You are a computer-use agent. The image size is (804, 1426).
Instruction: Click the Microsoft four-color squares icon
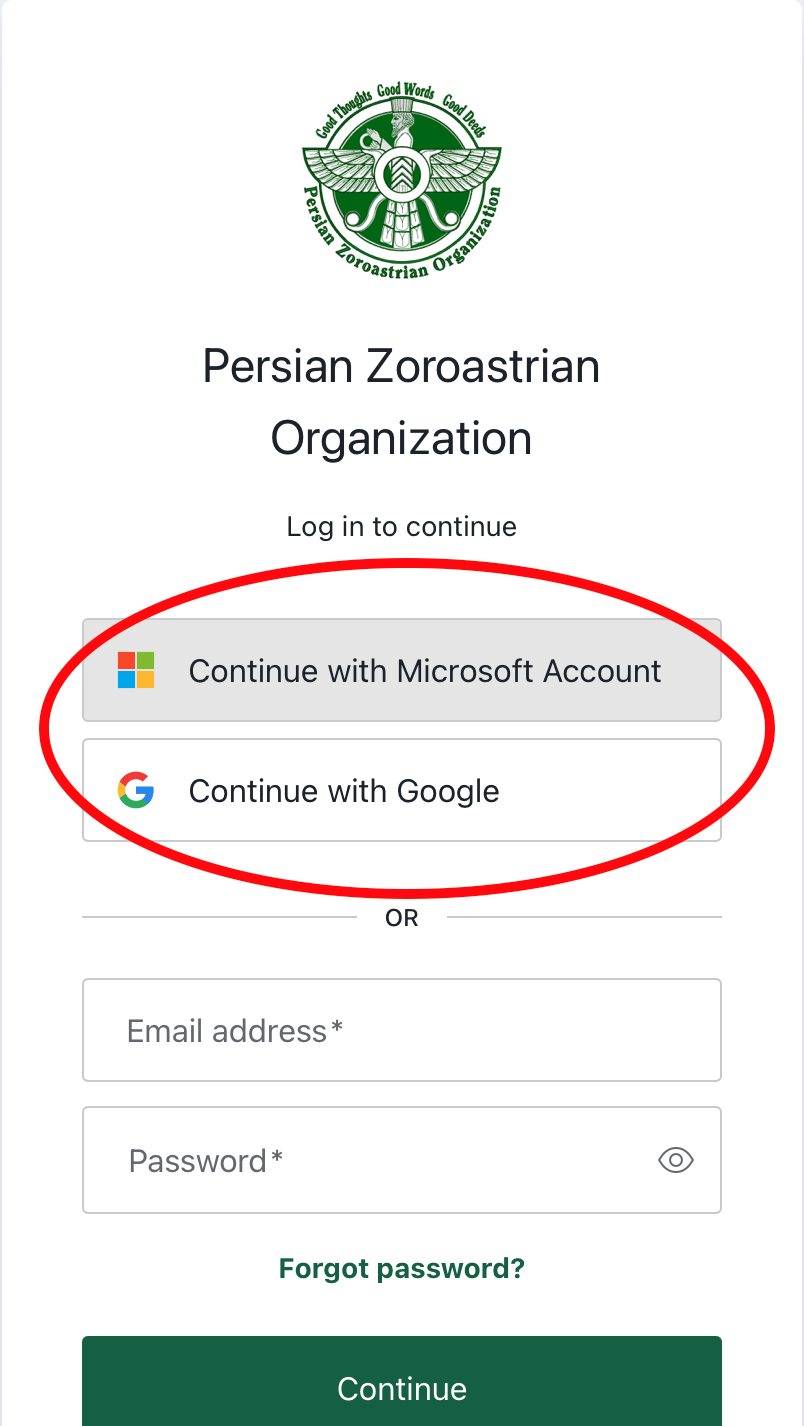[x=136, y=670]
